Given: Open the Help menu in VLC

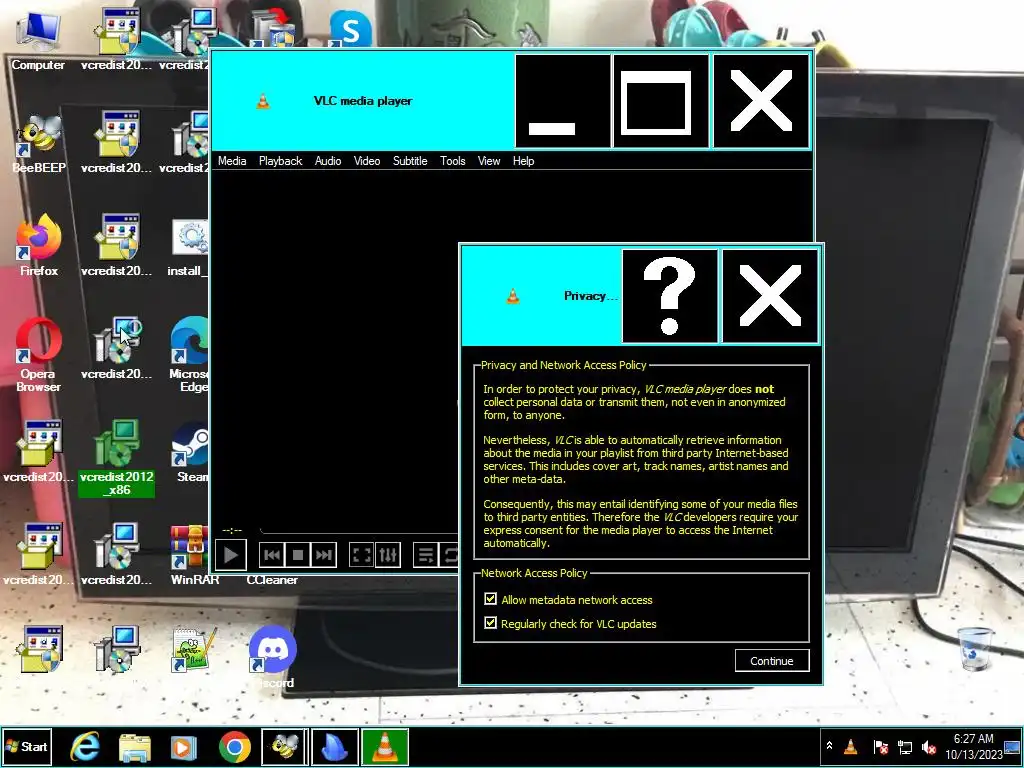Looking at the screenshot, I should pyautogui.click(x=523, y=161).
